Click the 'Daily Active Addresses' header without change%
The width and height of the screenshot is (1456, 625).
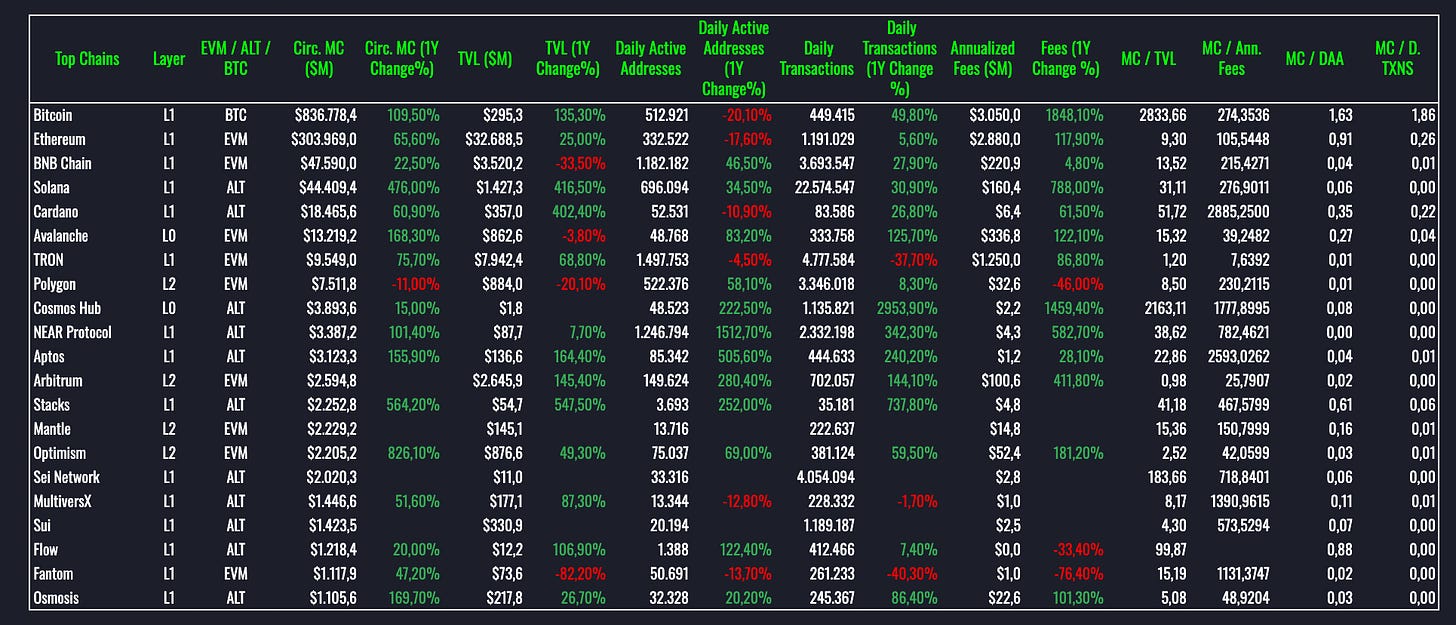(651, 59)
